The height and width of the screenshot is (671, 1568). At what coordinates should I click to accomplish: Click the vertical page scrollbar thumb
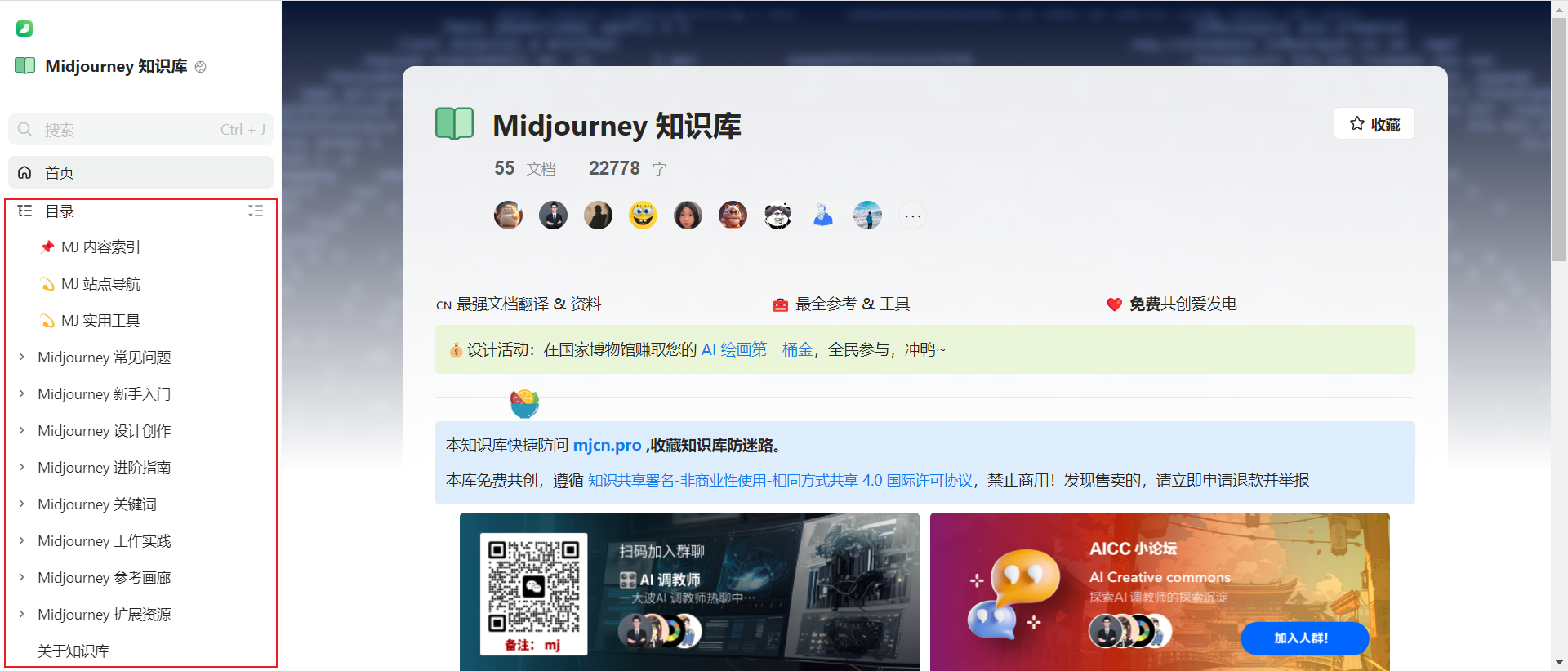pos(1559,139)
